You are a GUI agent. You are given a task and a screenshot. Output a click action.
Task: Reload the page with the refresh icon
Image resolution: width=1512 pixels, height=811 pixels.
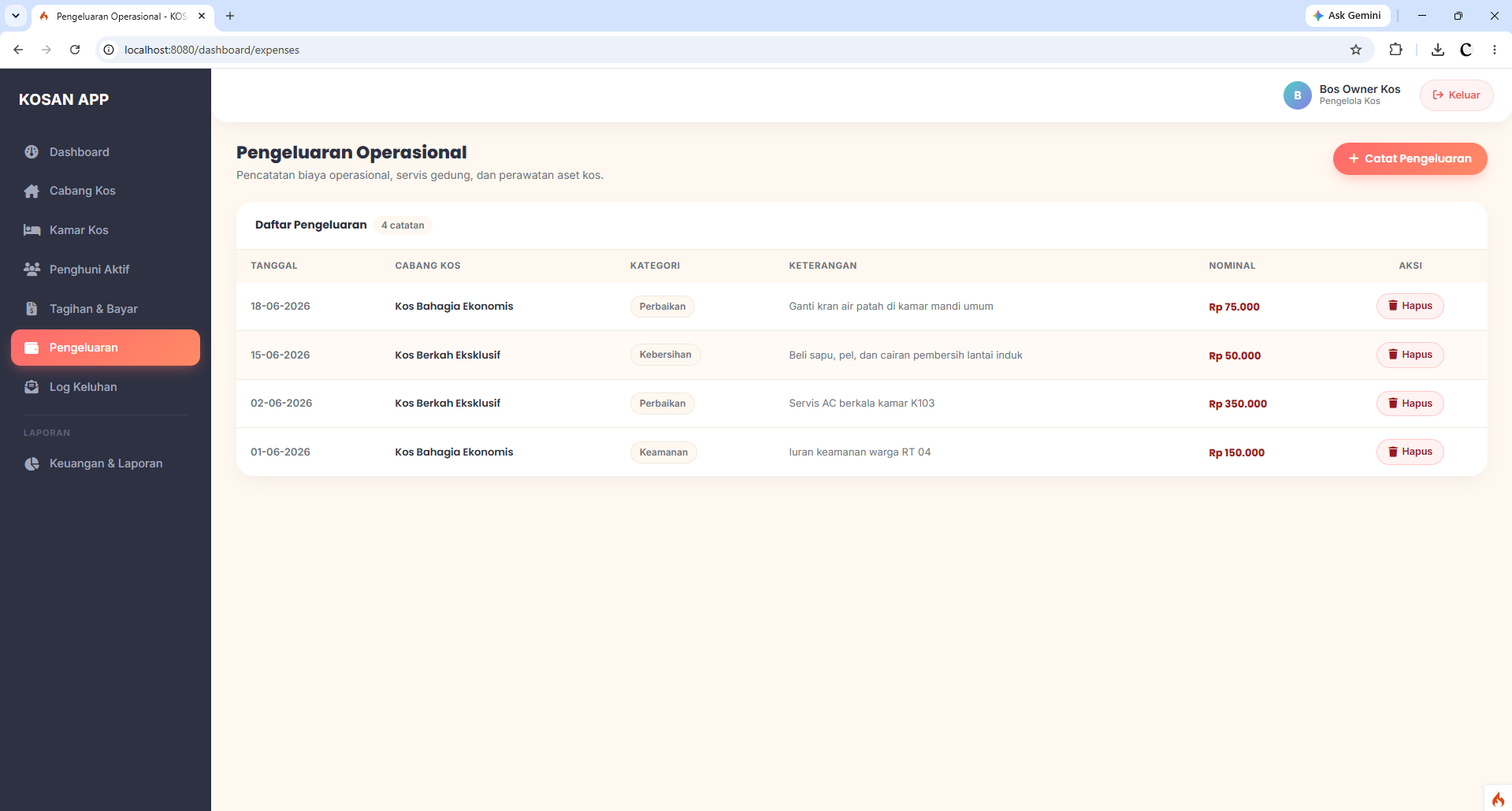[75, 50]
